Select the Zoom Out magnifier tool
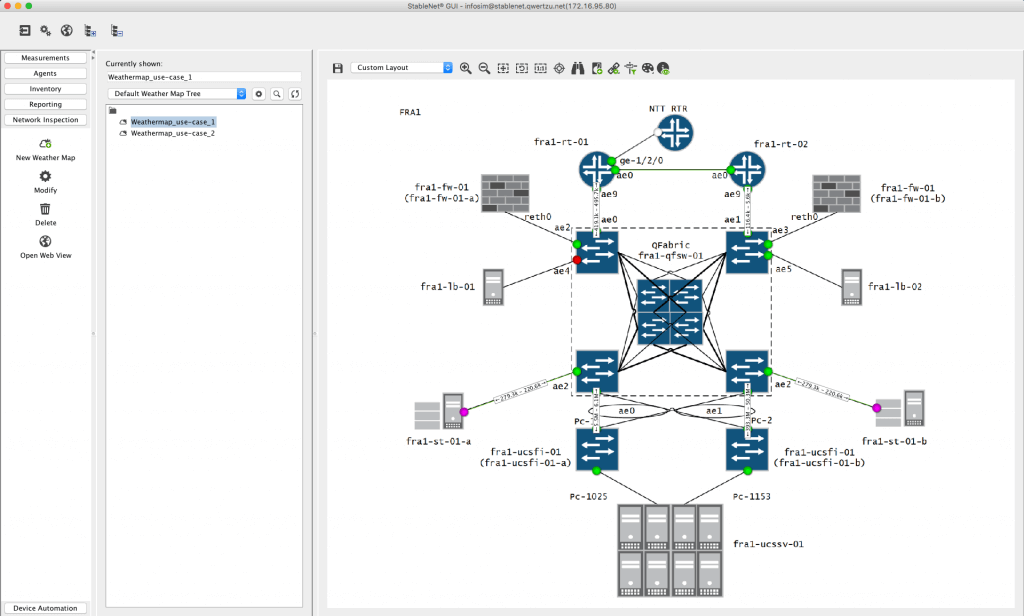 tap(484, 68)
